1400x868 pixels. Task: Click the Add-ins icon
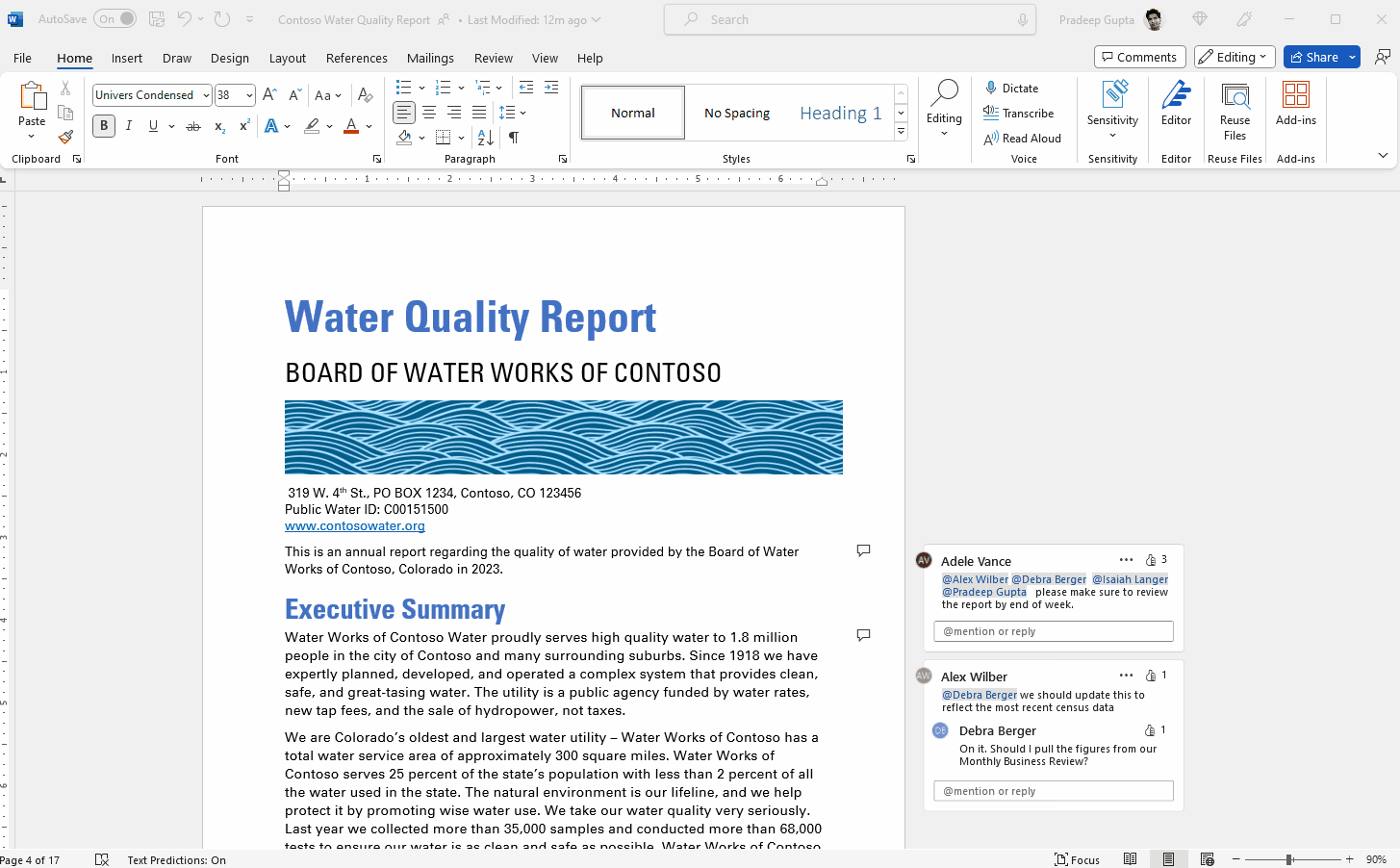(1295, 104)
